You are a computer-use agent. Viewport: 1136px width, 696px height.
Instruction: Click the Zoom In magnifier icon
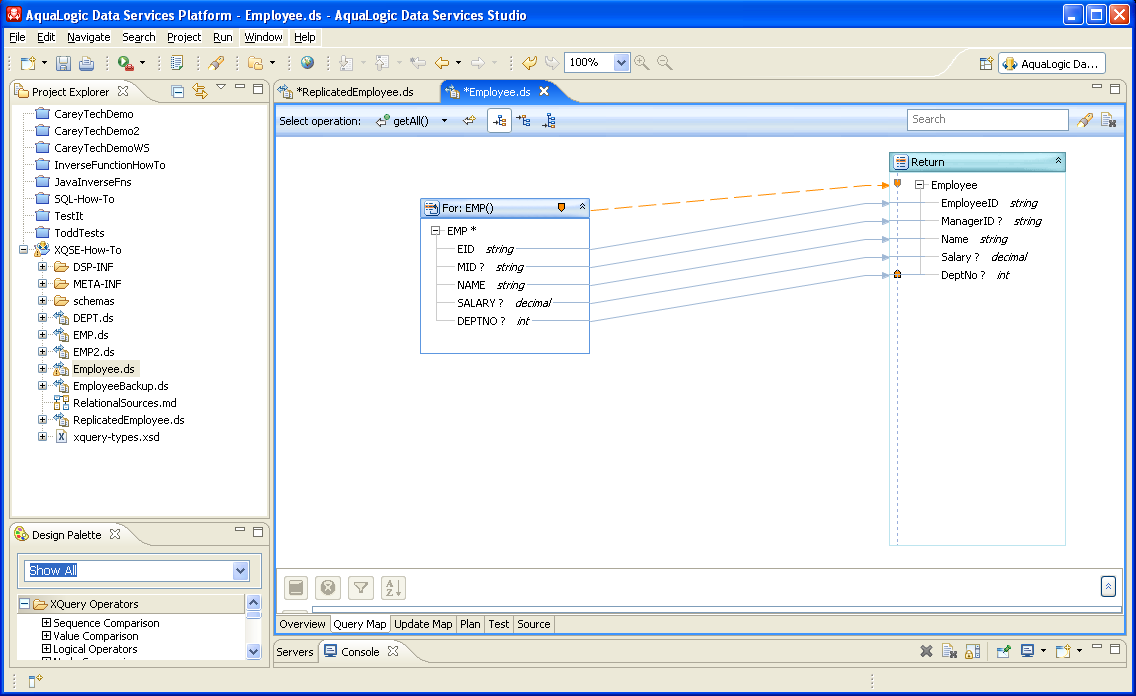pos(641,63)
